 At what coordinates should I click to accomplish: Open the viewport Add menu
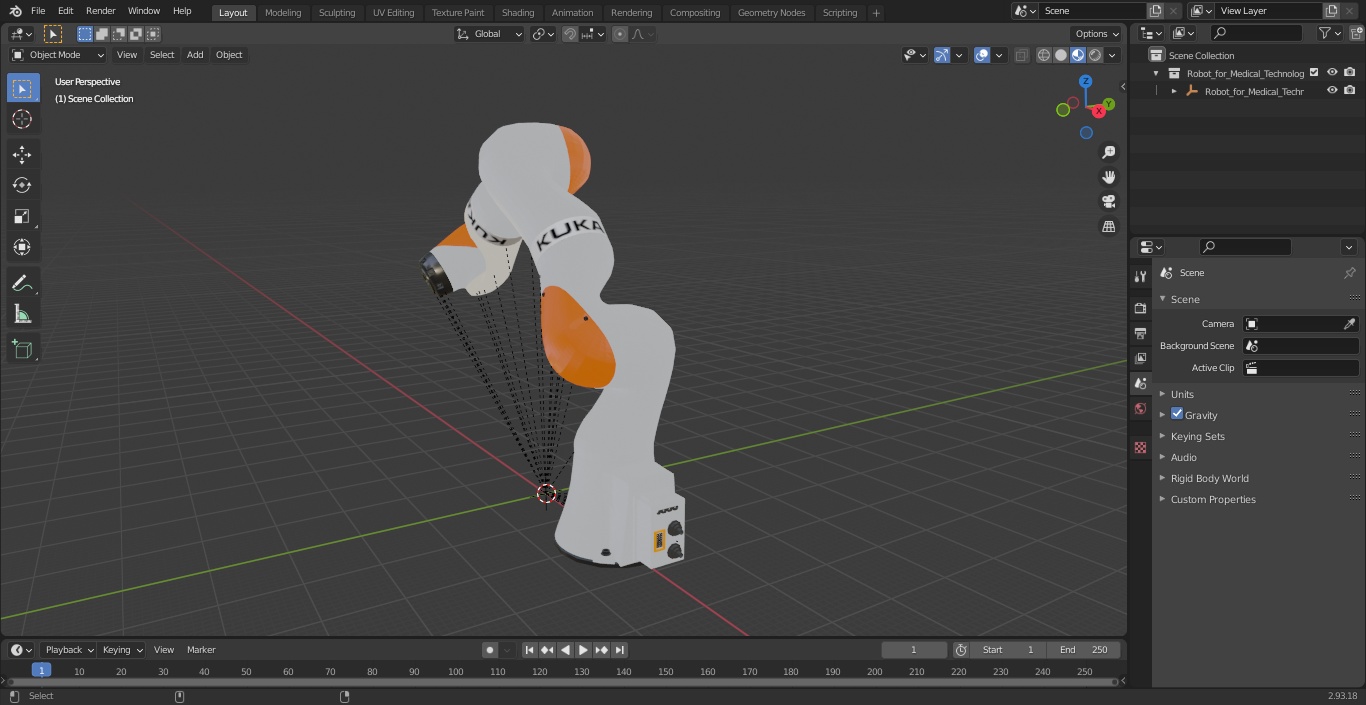tap(195, 55)
